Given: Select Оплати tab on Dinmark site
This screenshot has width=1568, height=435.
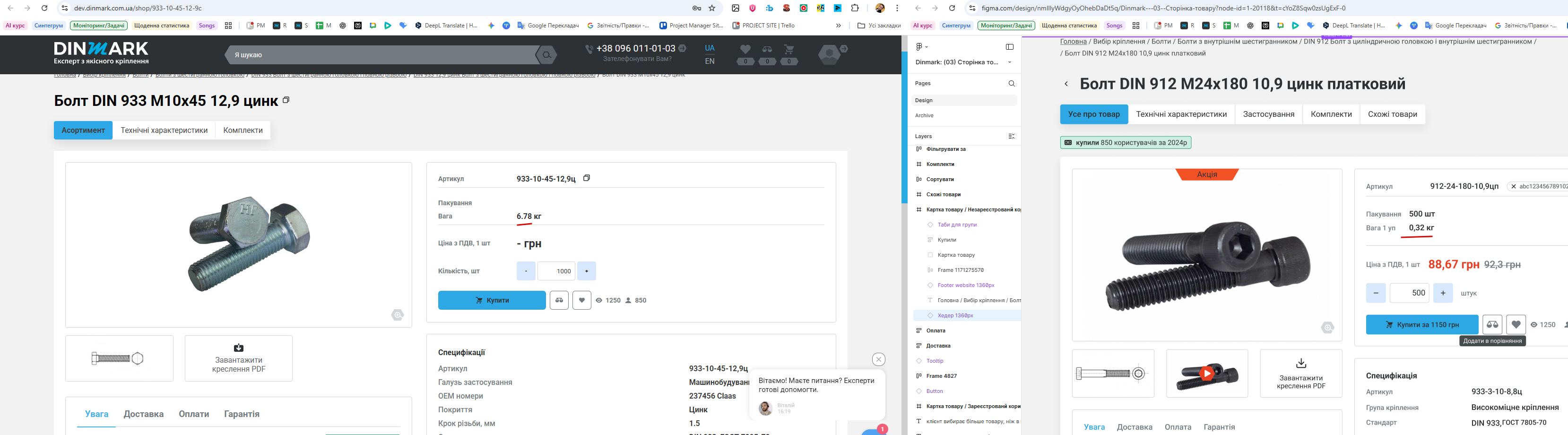Looking at the screenshot, I should click(x=193, y=414).
